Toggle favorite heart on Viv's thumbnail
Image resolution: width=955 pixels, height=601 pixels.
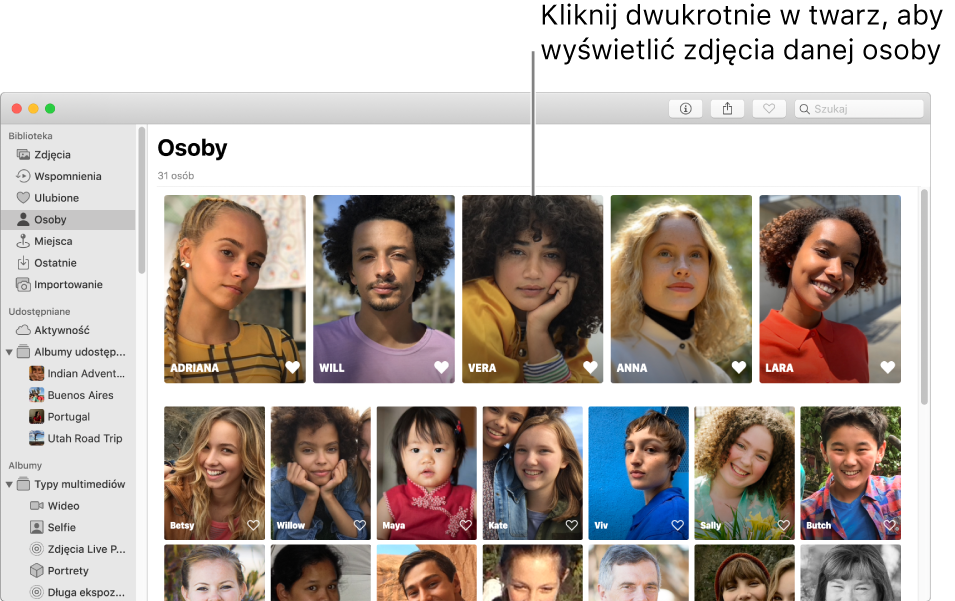[x=677, y=525]
